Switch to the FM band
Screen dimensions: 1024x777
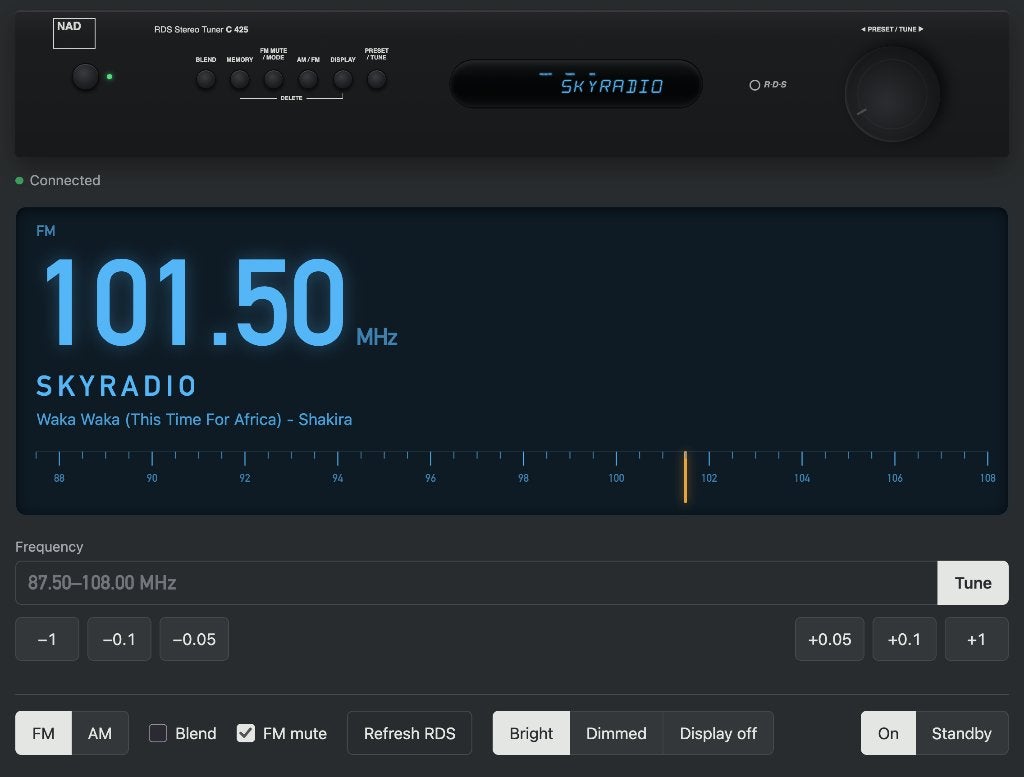[x=43, y=733]
